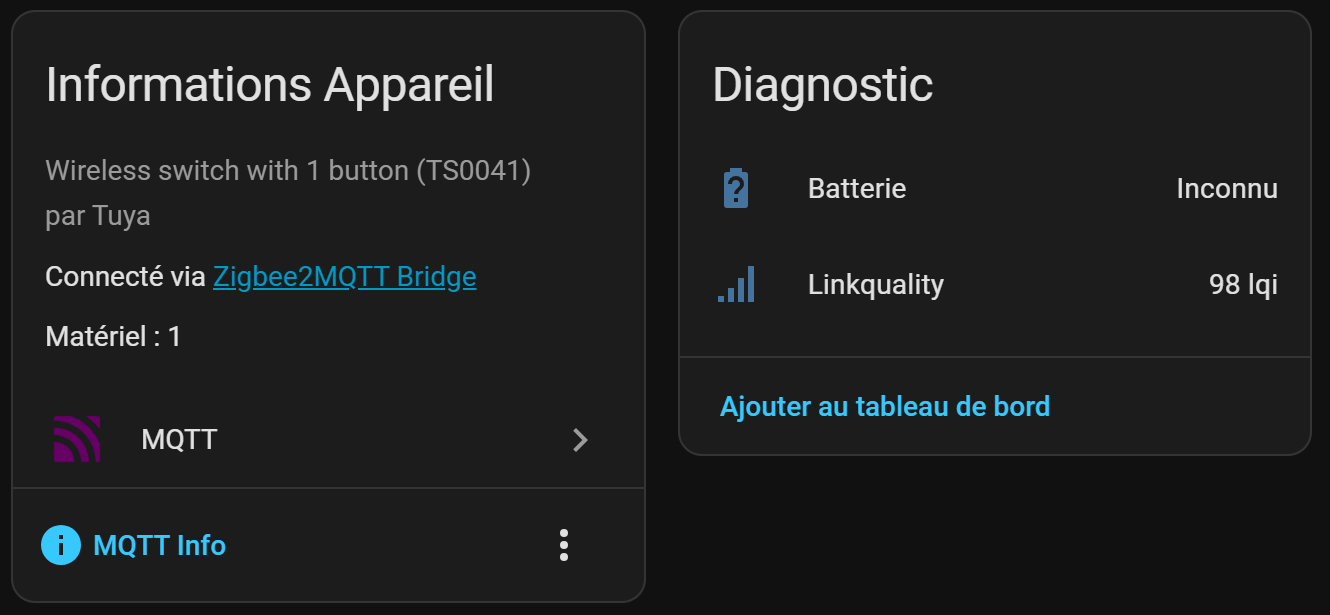Click the MQTT Info button text
The width and height of the screenshot is (1330, 615).
click(x=159, y=545)
